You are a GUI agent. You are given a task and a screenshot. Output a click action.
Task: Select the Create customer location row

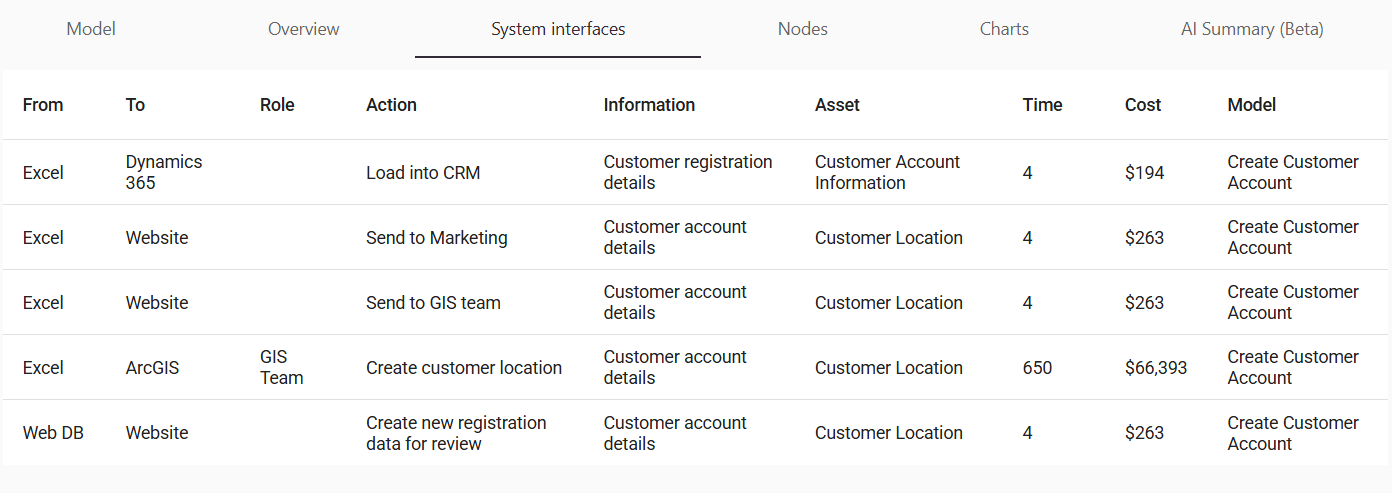click(x=464, y=368)
